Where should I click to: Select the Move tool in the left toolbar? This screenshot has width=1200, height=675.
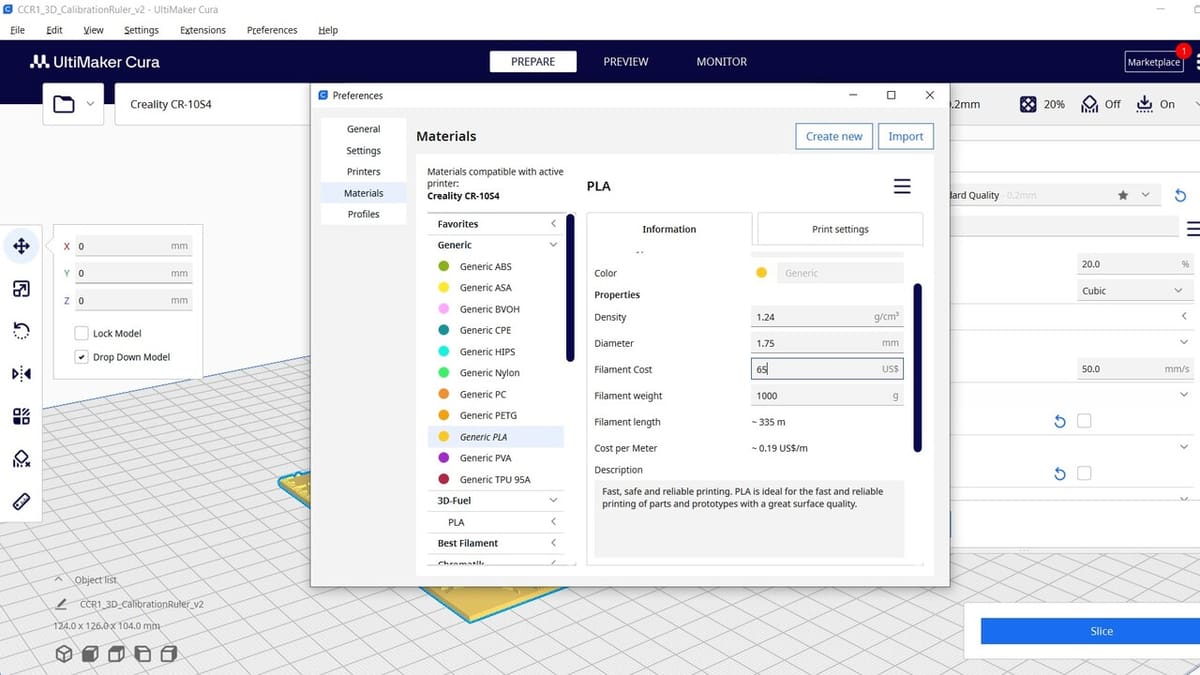click(21, 246)
